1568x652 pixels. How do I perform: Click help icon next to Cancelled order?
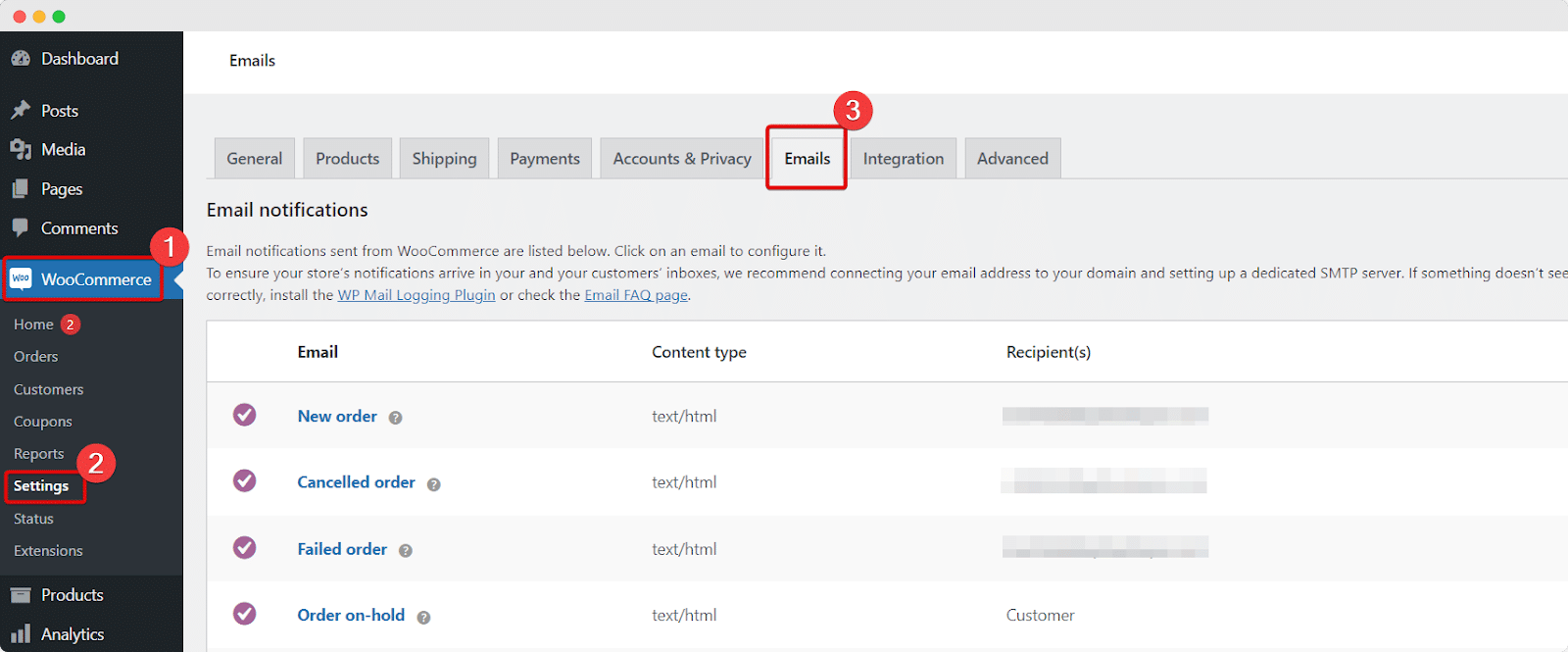point(434,484)
